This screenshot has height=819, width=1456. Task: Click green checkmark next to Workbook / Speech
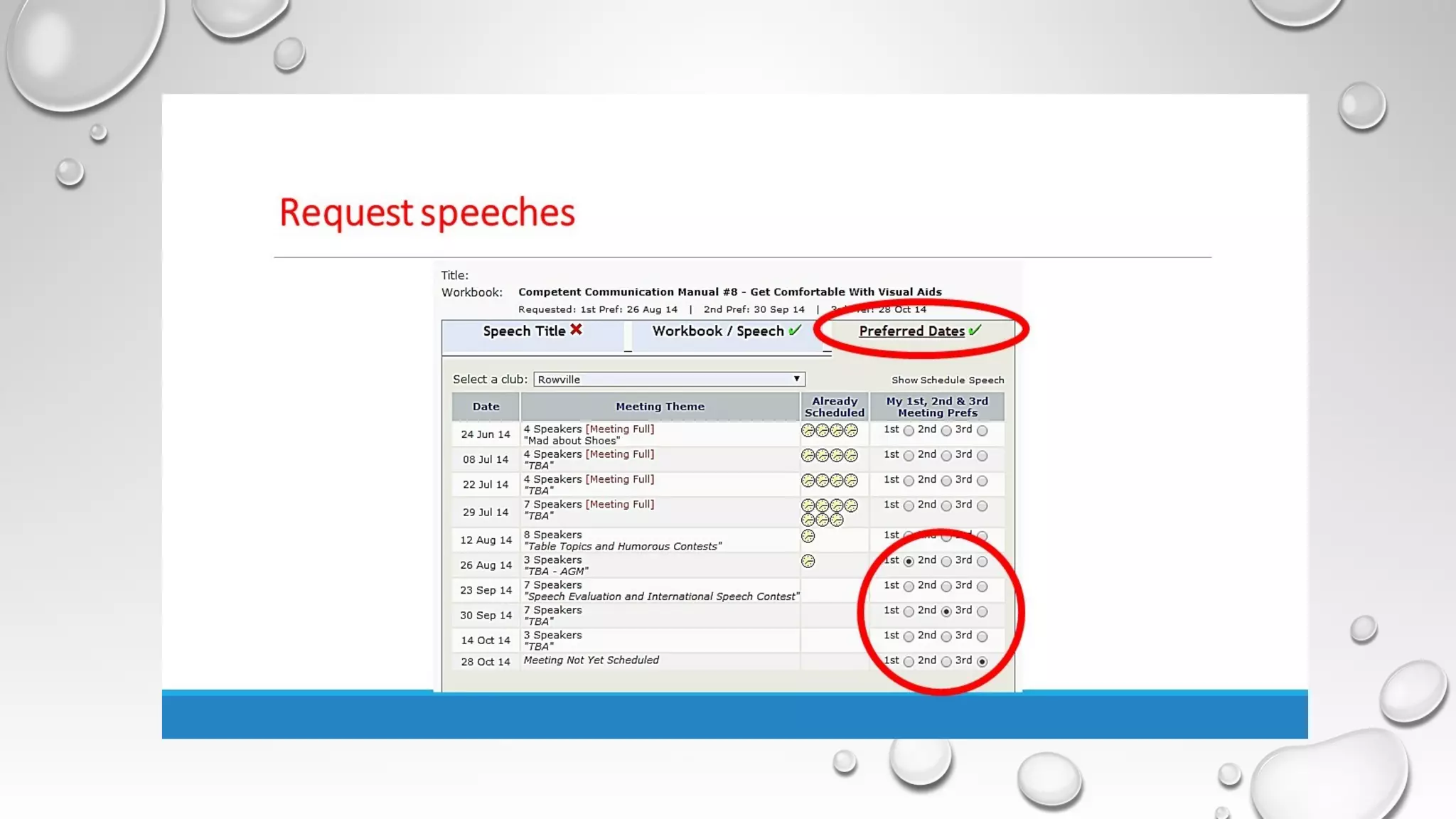pyautogui.click(x=795, y=330)
